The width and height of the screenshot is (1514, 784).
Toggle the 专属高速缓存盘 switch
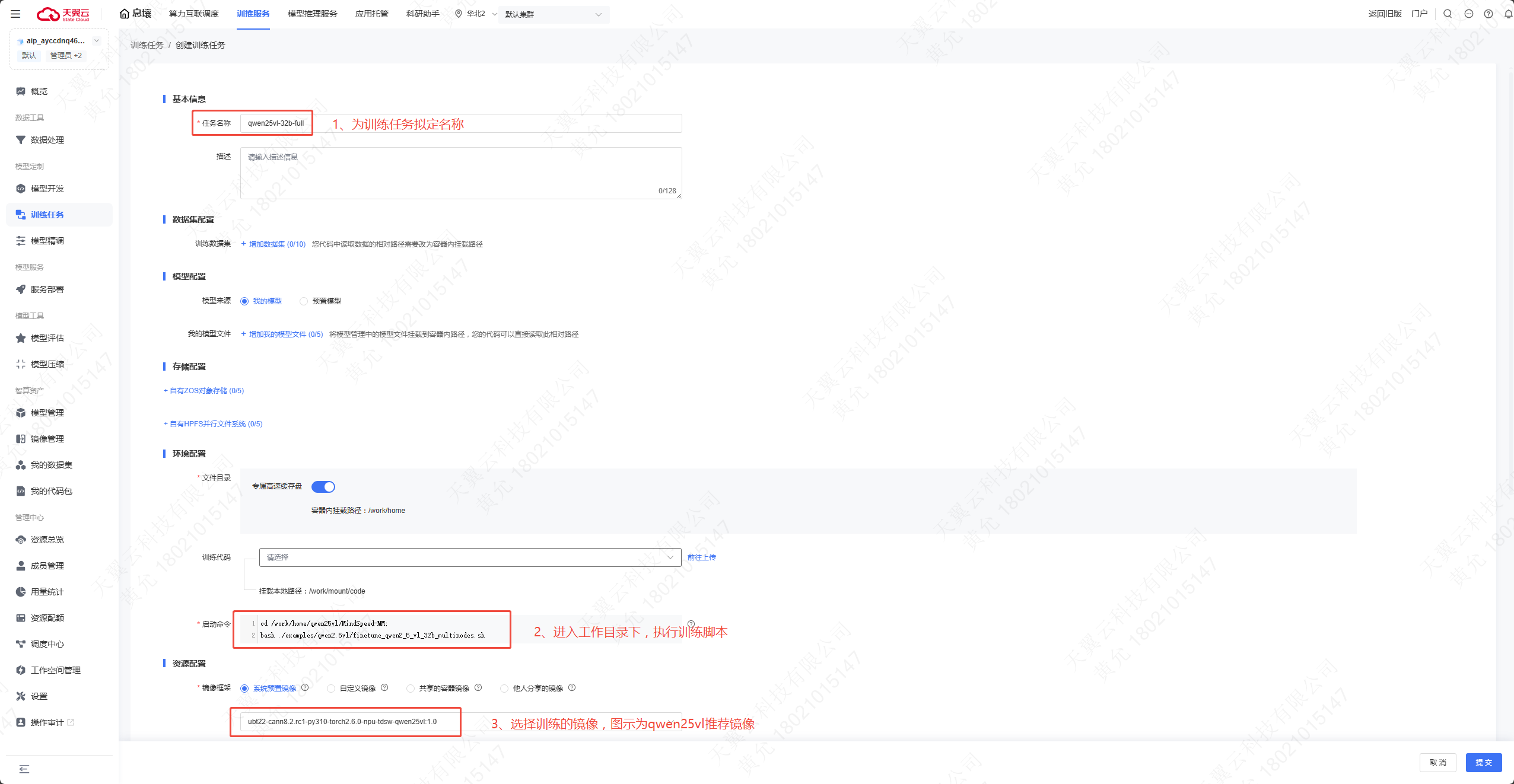tap(323, 487)
